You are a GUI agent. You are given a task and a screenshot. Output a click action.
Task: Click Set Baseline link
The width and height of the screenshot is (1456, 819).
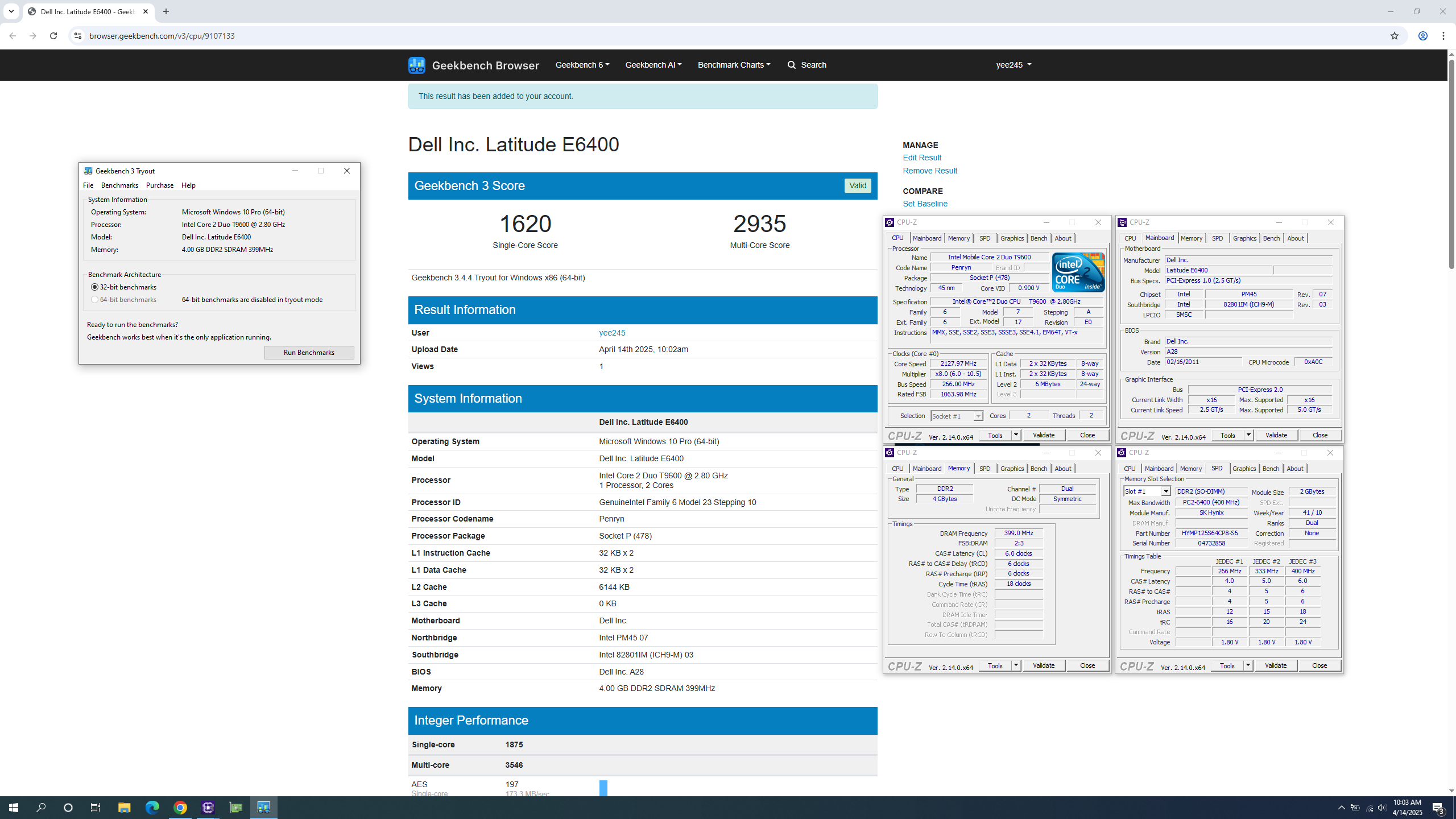click(925, 204)
